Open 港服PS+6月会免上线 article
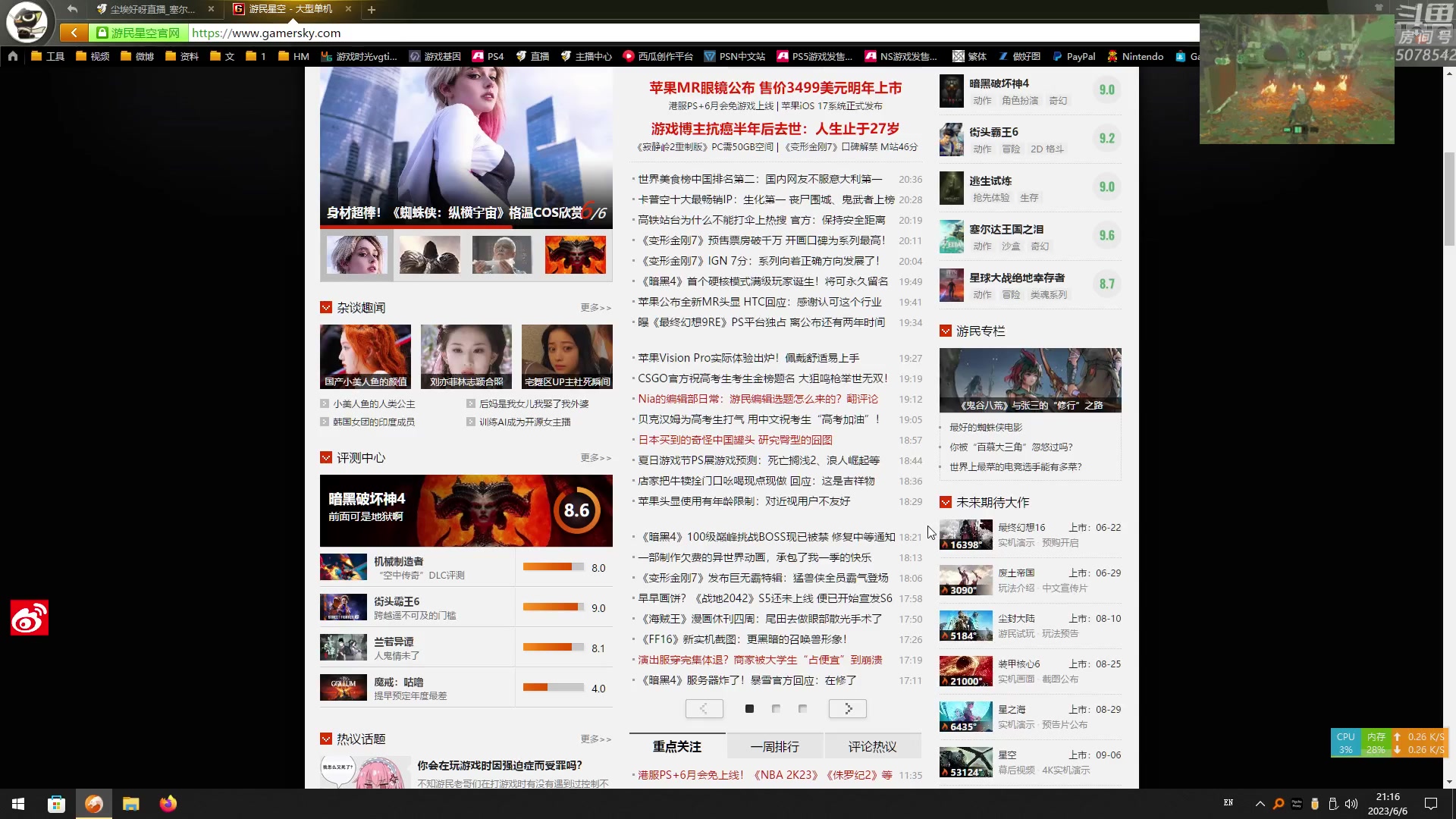Image resolution: width=1456 pixels, height=819 pixels. click(x=764, y=775)
